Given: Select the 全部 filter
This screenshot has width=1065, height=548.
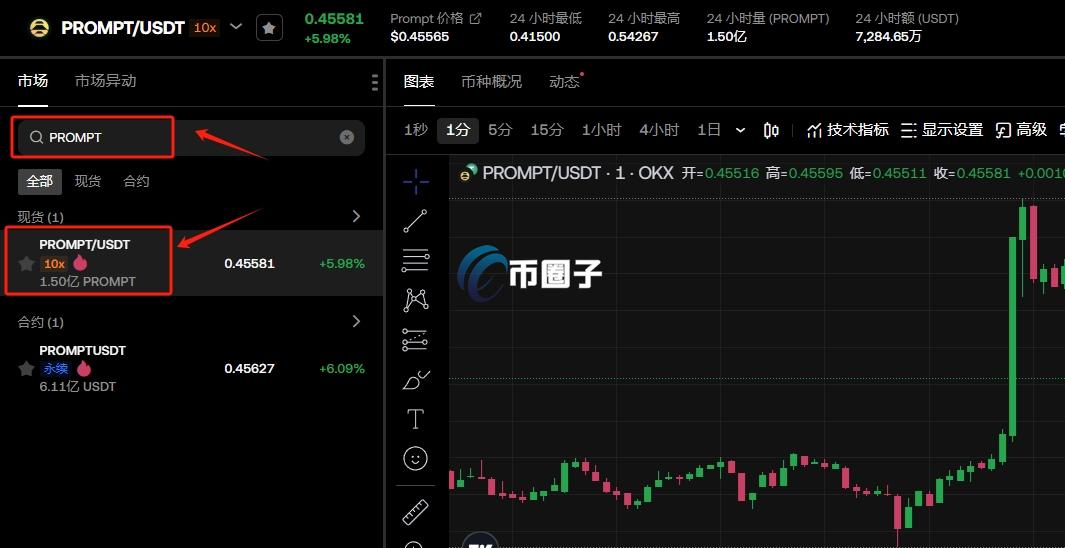Looking at the screenshot, I should (x=39, y=181).
